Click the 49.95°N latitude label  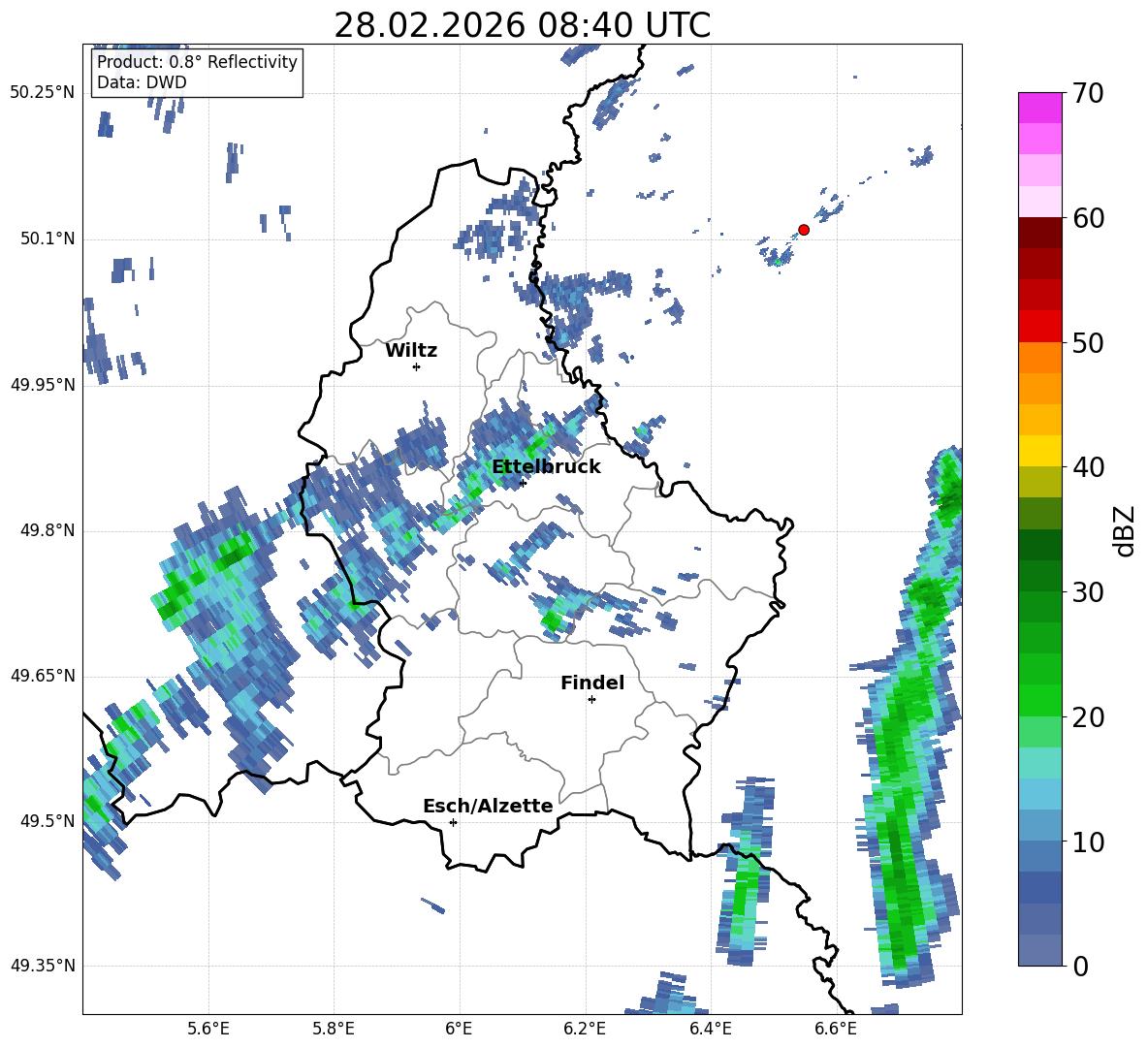pos(43,385)
